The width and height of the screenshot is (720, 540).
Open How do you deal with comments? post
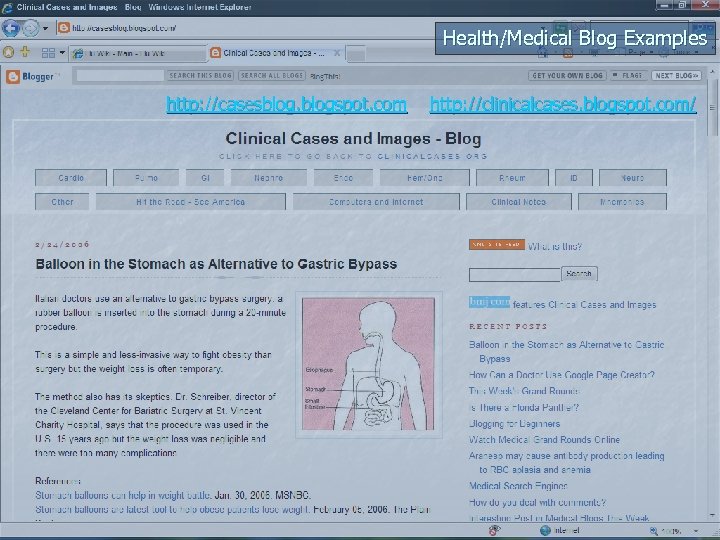coord(537,502)
